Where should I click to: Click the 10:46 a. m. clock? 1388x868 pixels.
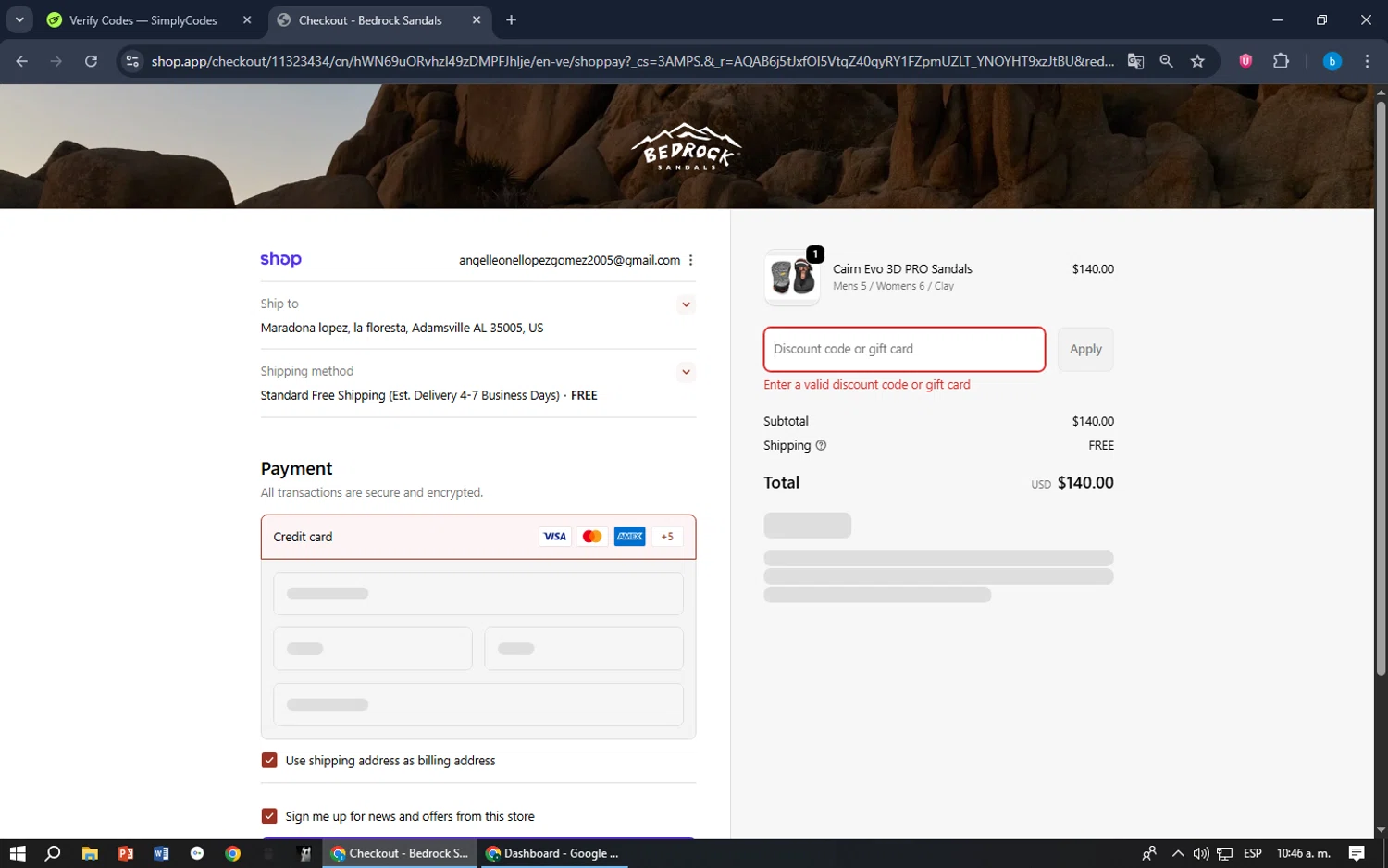coord(1303,853)
